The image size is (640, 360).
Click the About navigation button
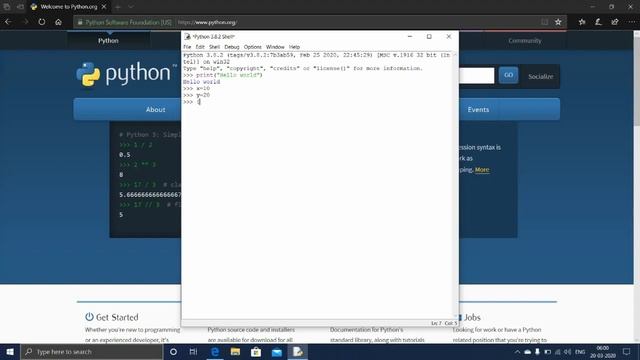pyautogui.click(x=156, y=109)
